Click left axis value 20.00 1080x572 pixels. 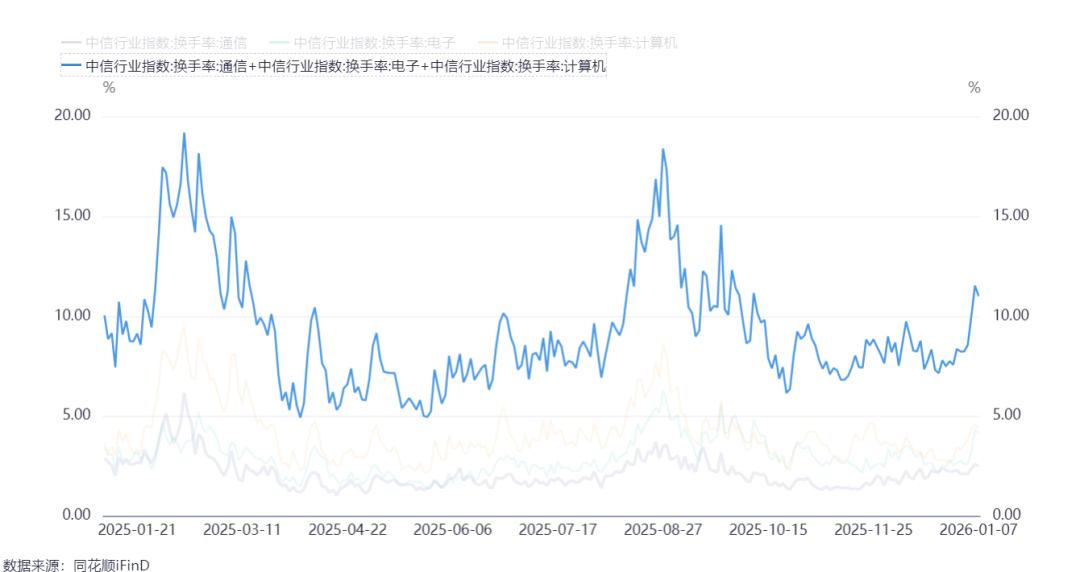tap(72, 115)
